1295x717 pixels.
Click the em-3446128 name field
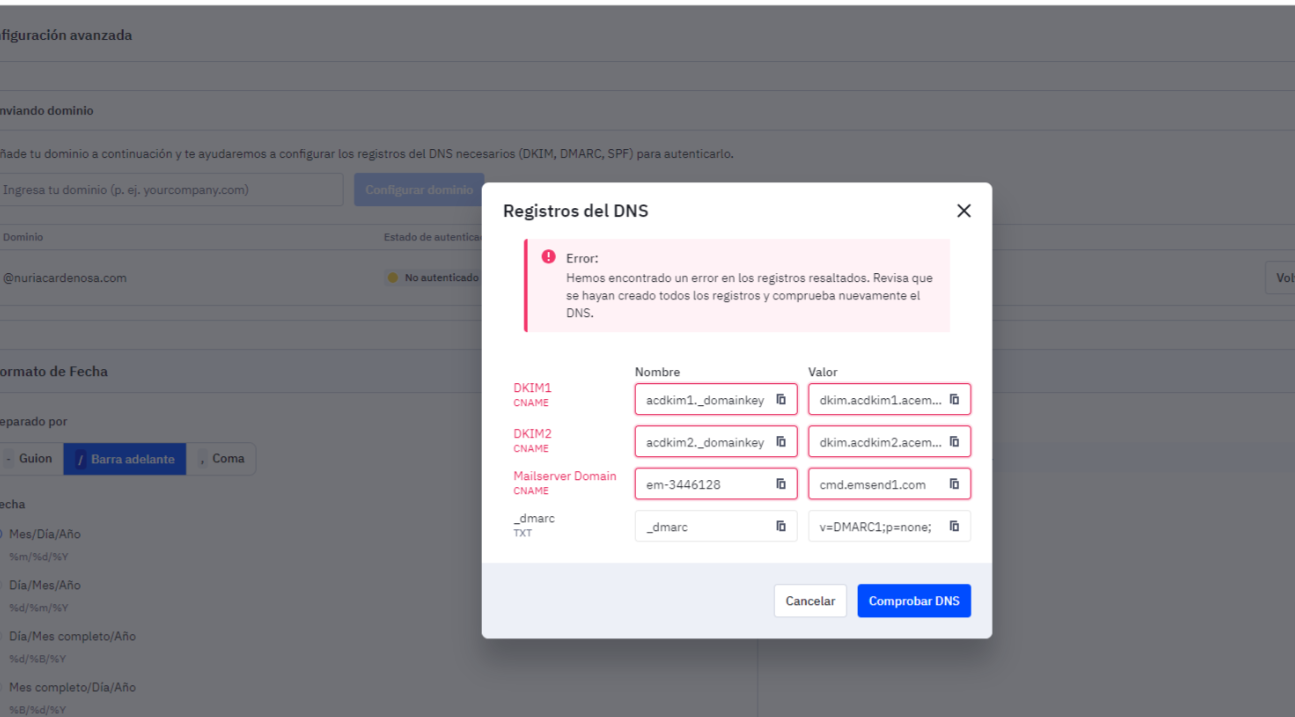click(x=716, y=484)
